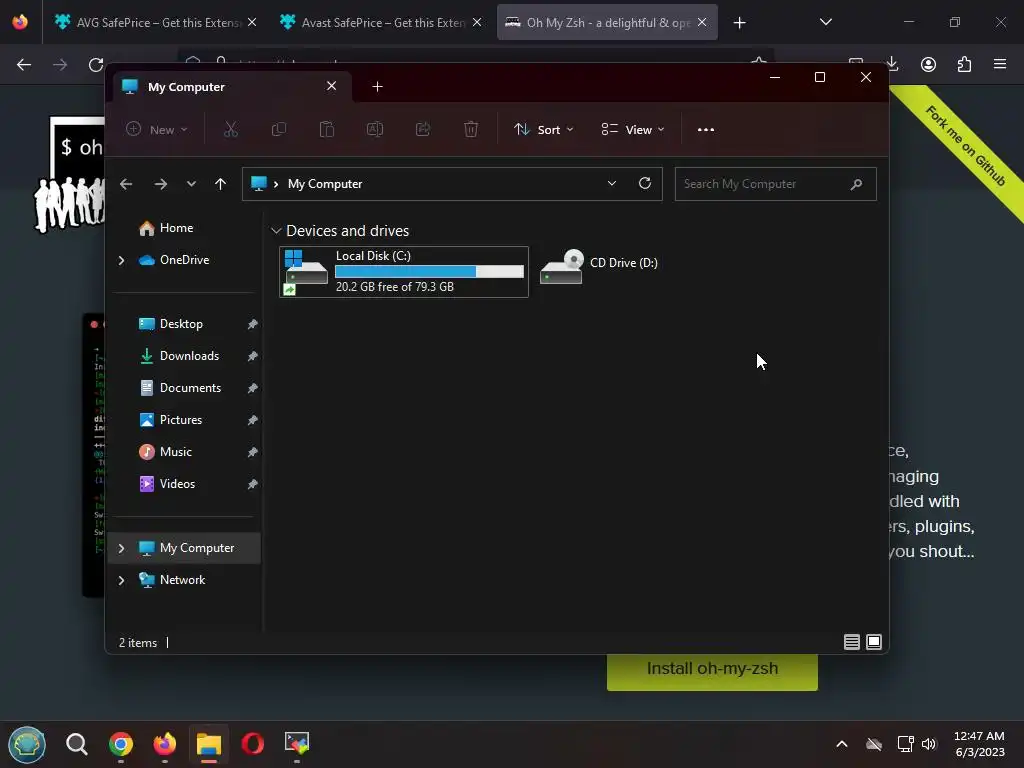The image size is (1024, 768).
Task: Click the pin icon next to Videos
Action: pos(252,484)
